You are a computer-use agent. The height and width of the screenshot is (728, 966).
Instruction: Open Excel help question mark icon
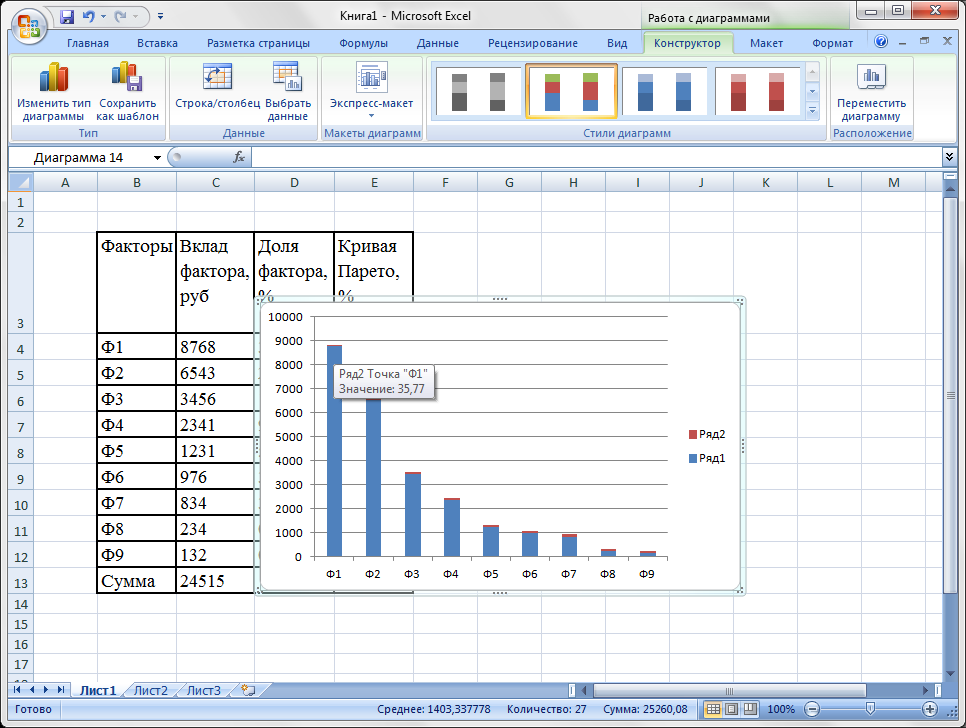881,42
